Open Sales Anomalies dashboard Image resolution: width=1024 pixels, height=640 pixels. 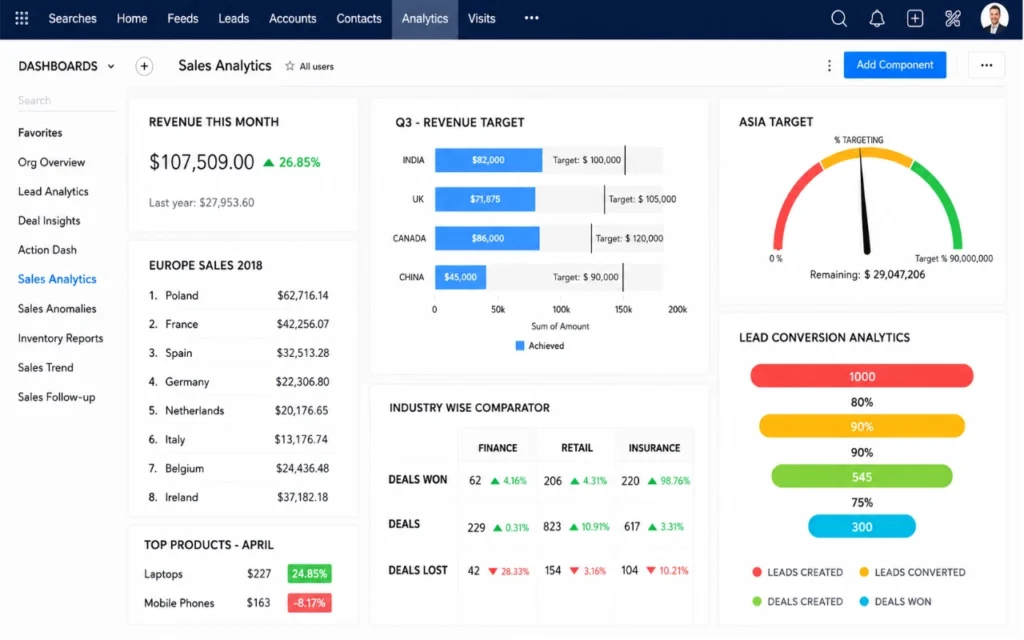(57, 308)
